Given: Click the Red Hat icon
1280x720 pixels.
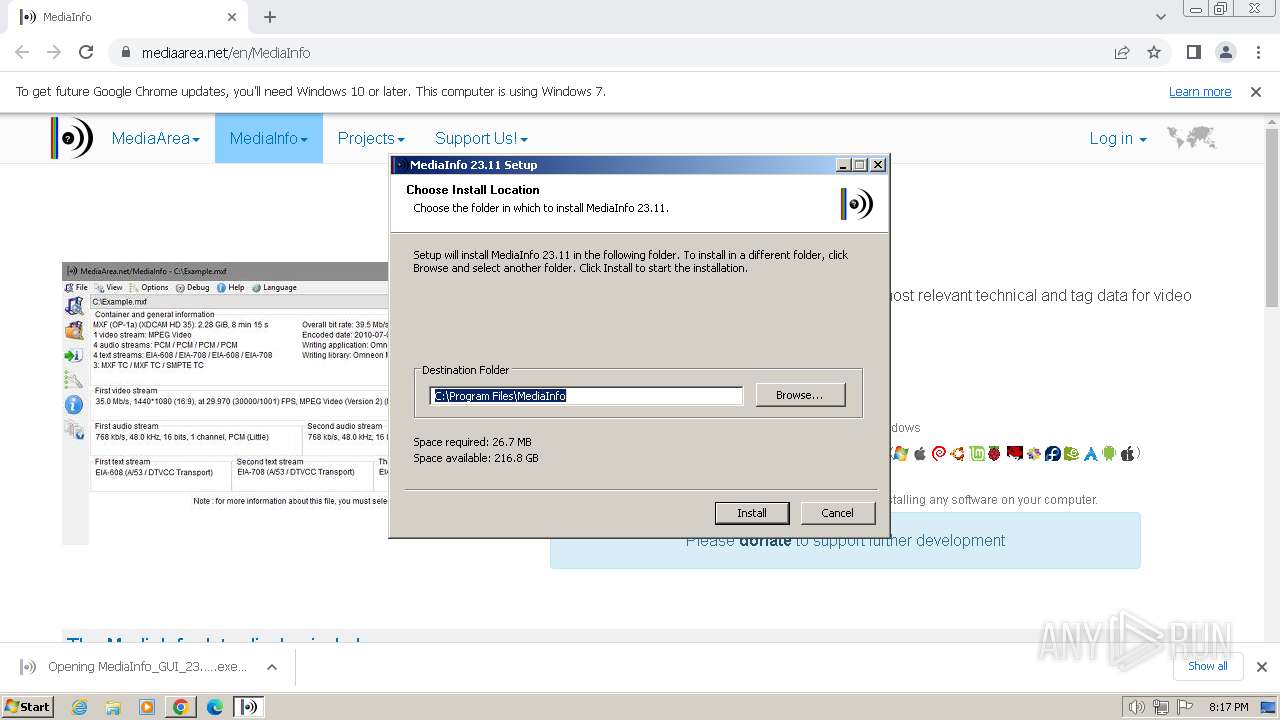Looking at the screenshot, I should [1015, 453].
